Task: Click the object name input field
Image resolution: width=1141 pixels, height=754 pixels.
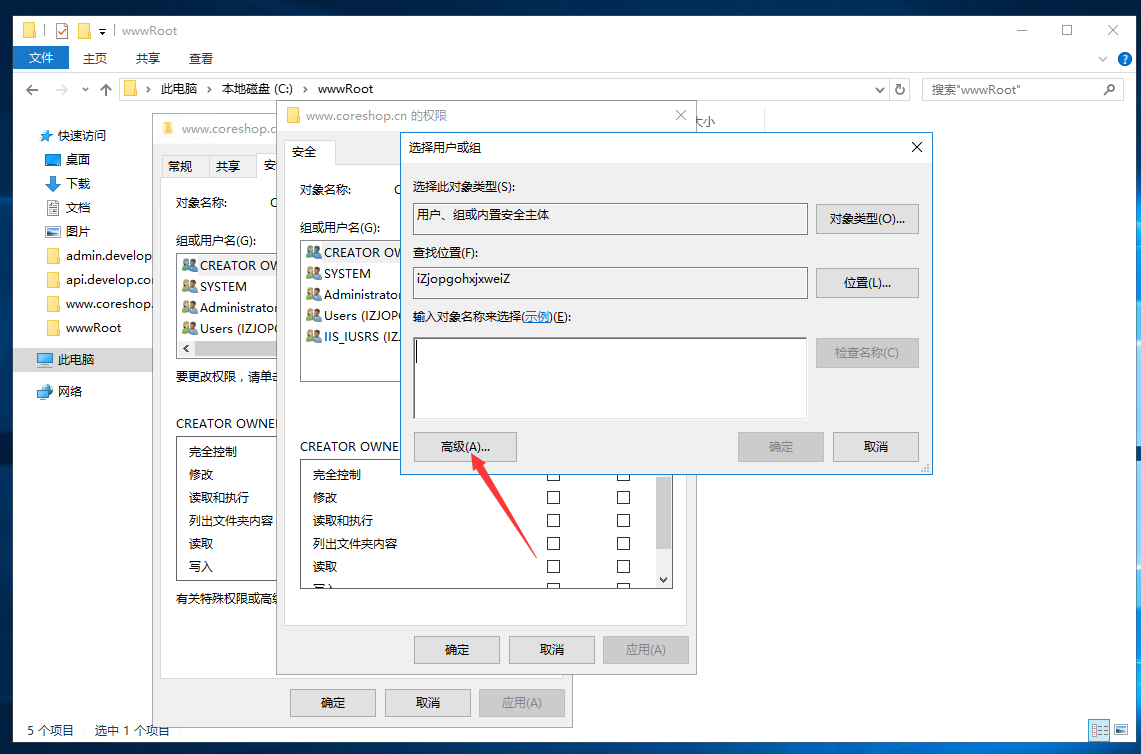Action: [609, 377]
